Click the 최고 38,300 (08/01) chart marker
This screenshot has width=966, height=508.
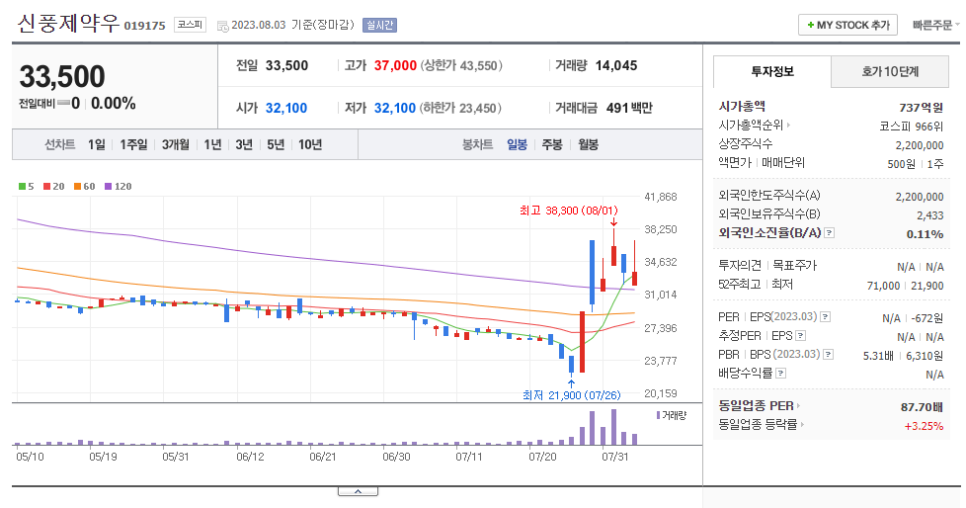tap(568, 211)
